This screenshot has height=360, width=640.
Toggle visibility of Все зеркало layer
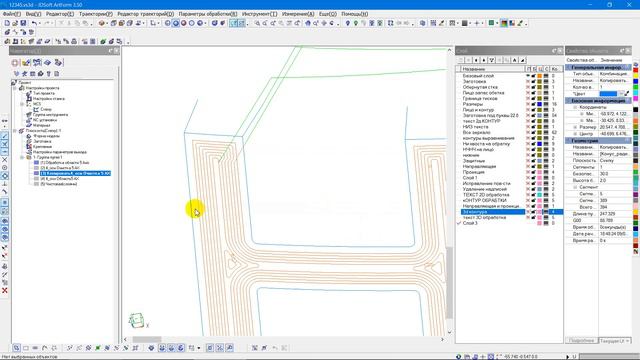click(x=528, y=133)
